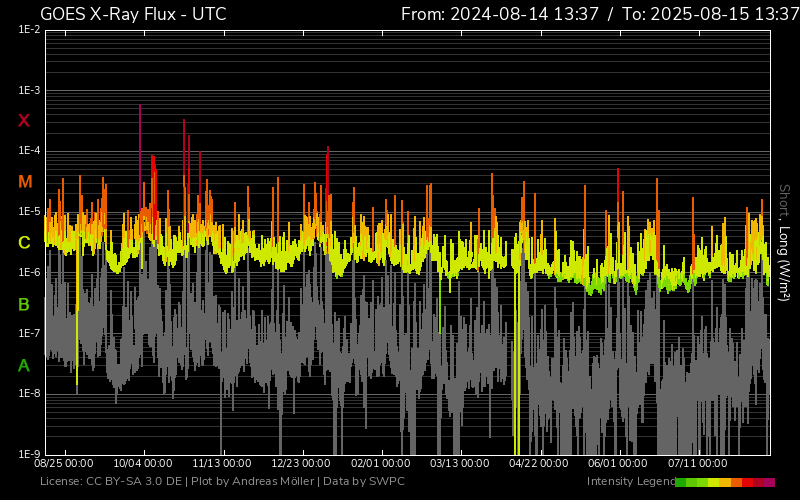
Task: Select the green A flare class label
Action: click(24, 365)
